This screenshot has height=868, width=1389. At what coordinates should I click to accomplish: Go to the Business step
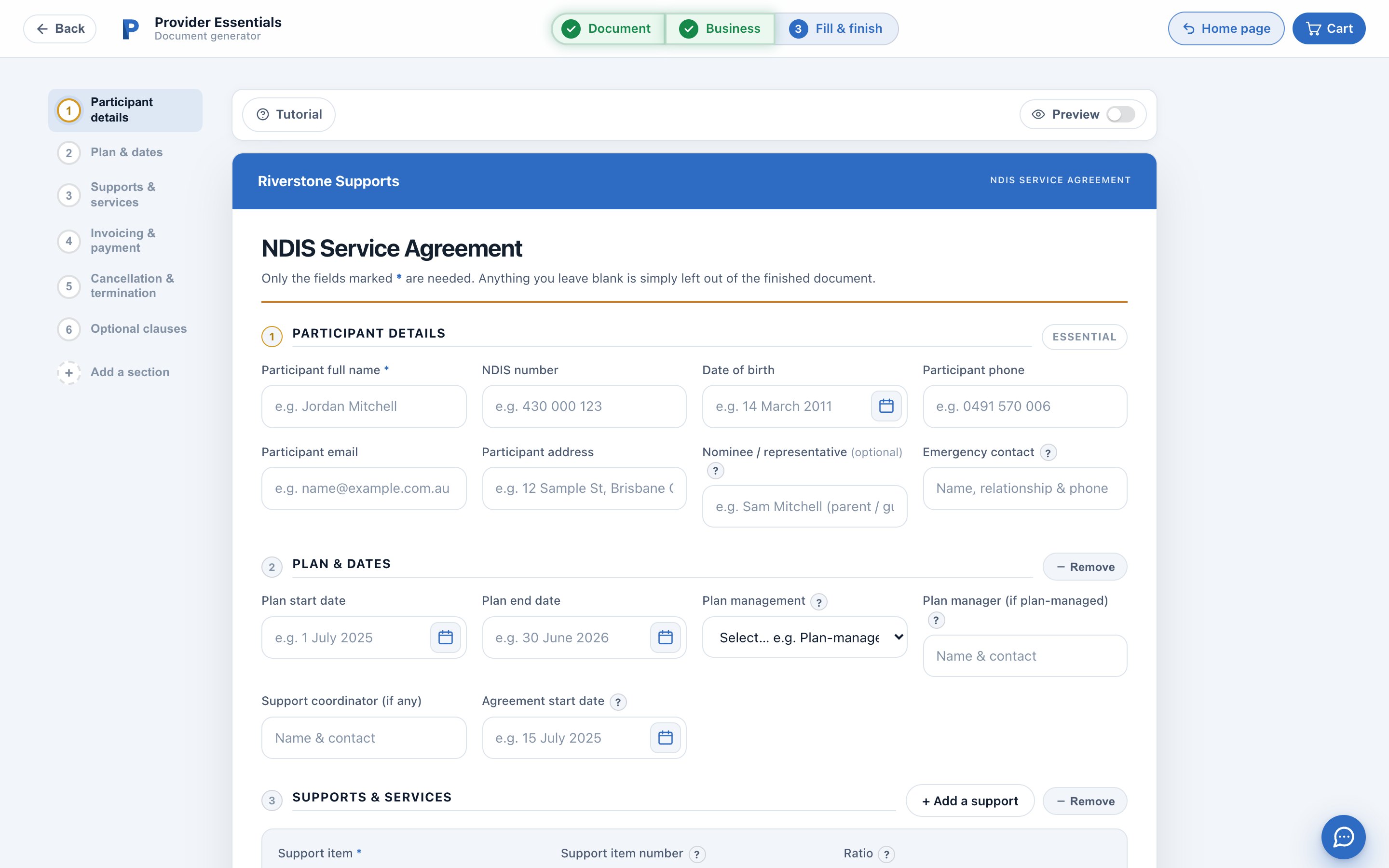click(720, 29)
